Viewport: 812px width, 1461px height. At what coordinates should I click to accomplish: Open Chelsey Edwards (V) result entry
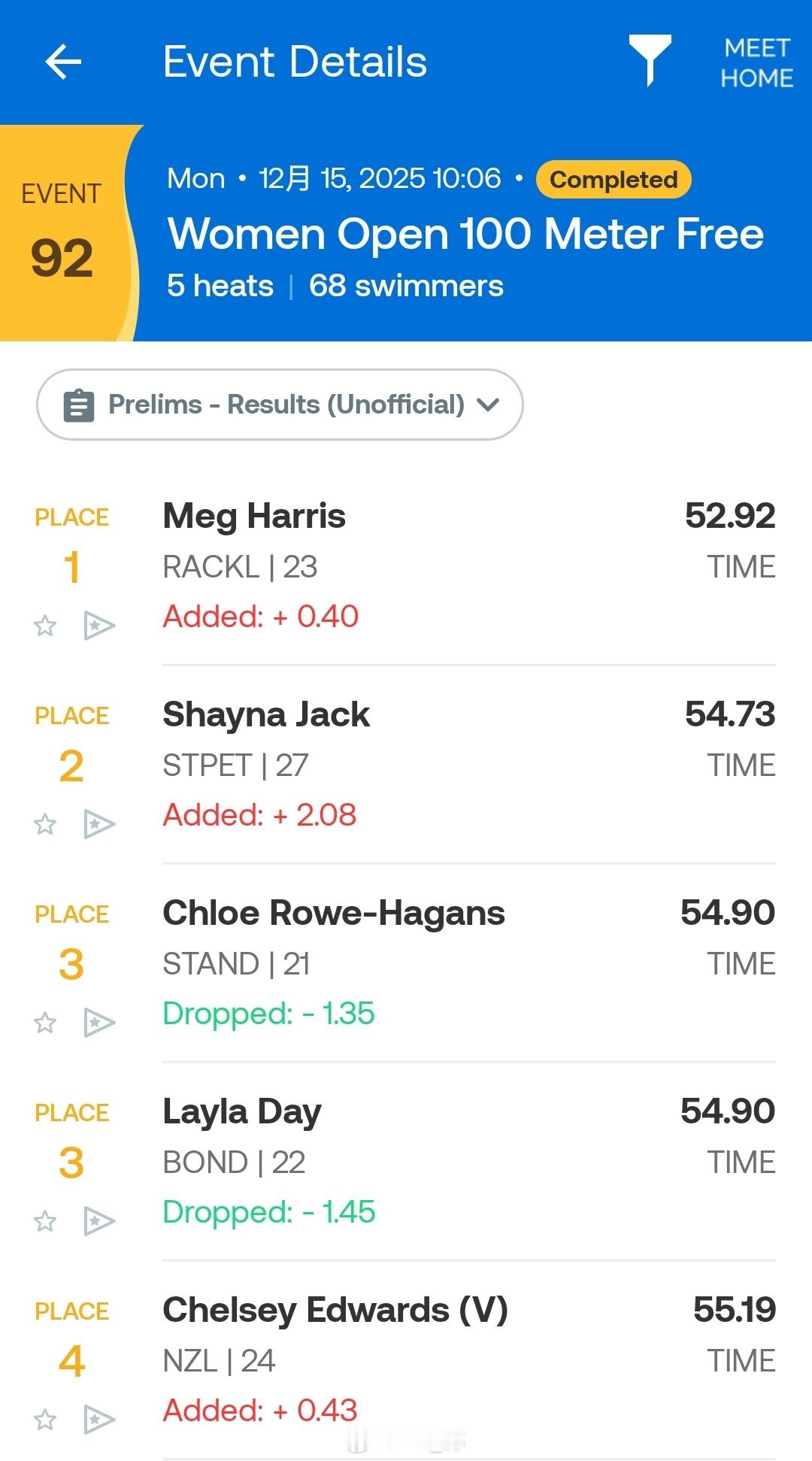coord(335,1311)
